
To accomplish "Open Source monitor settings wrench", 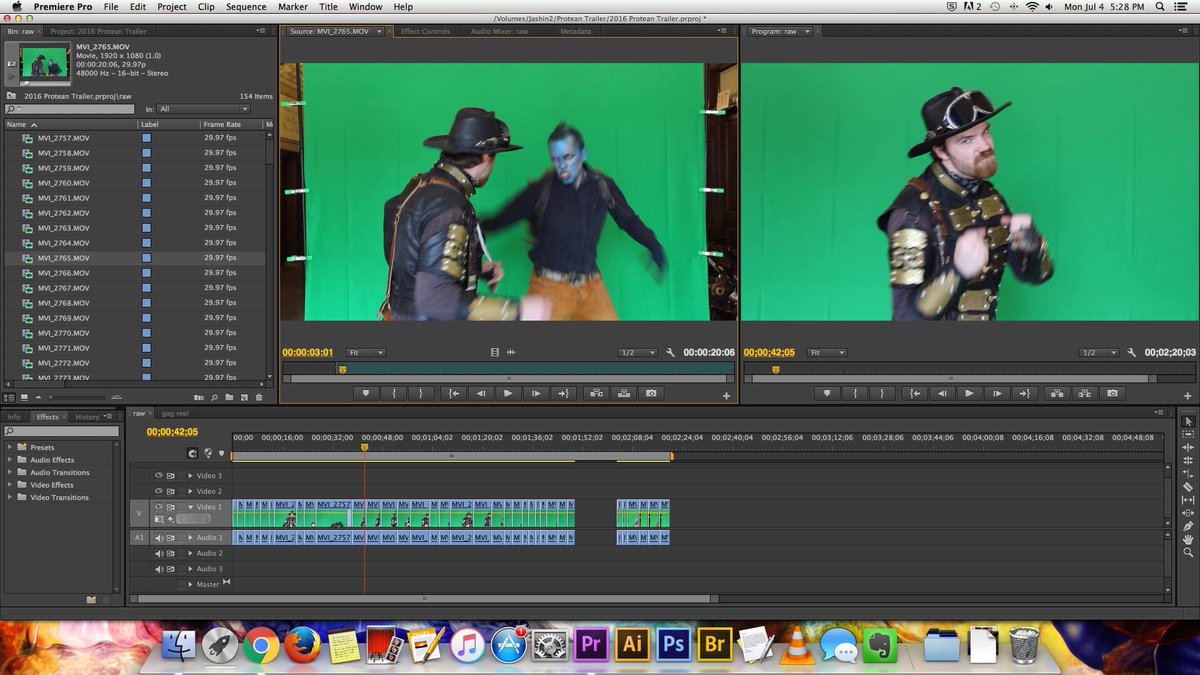I will click(670, 353).
